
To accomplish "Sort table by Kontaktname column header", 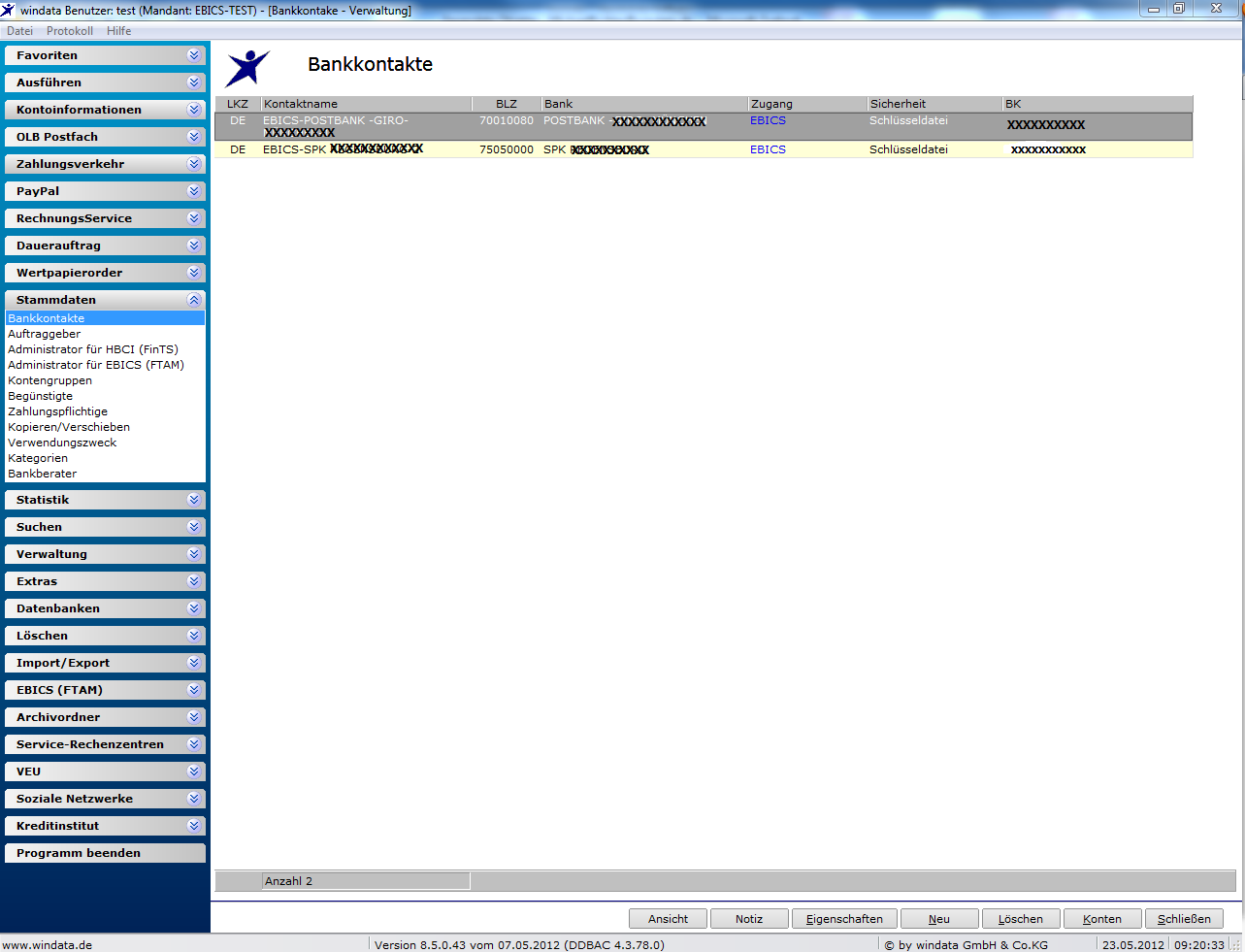I will (366, 104).
